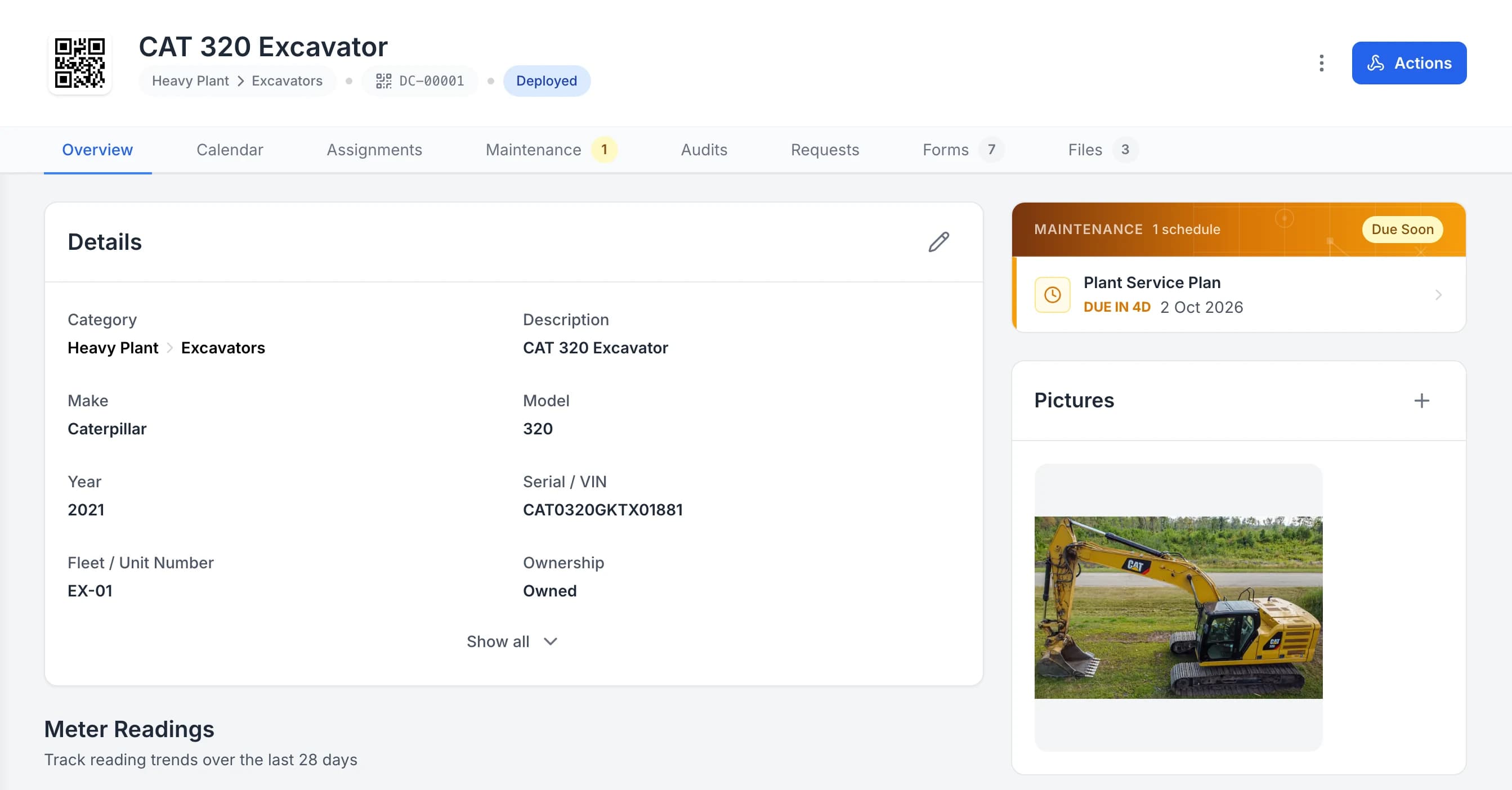Viewport: 1512px width, 790px height.
Task: Click the fleet number EX-01
Action: (90, 591)
